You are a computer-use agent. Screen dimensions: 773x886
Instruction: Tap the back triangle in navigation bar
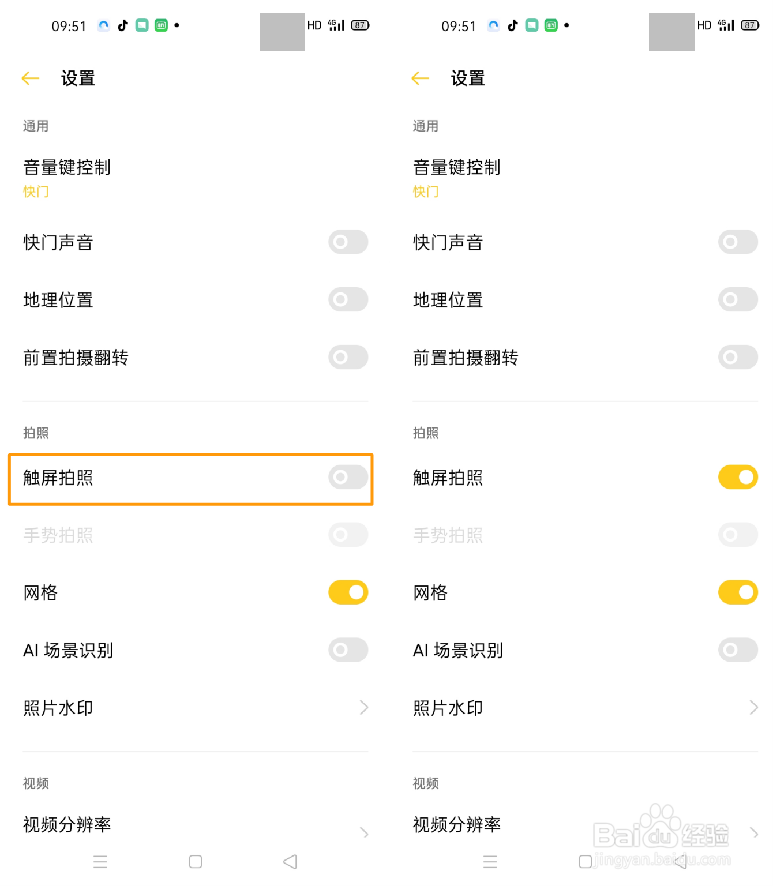click(x=290, y=861)
